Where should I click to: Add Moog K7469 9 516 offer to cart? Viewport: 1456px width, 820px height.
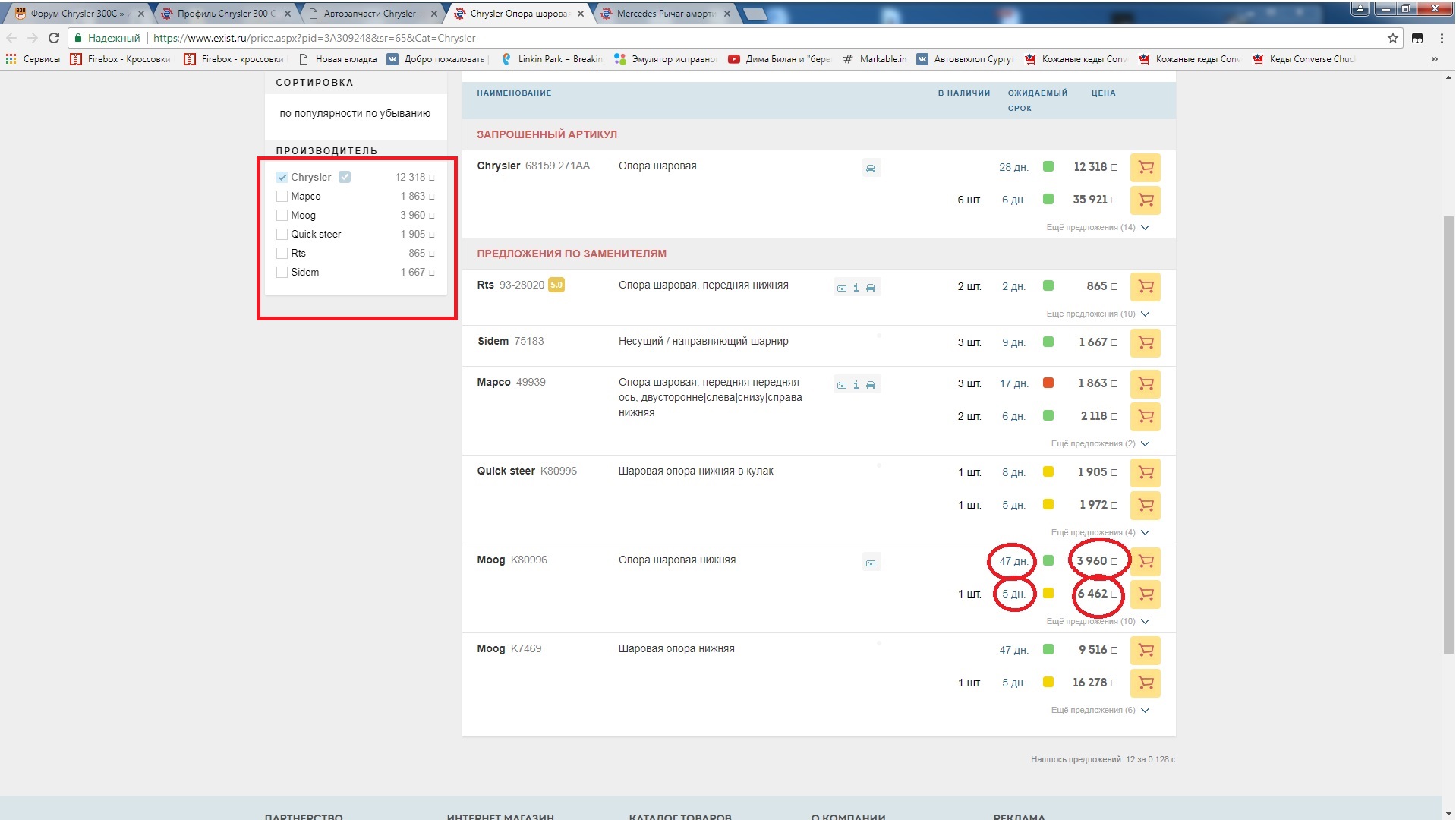1146,651
